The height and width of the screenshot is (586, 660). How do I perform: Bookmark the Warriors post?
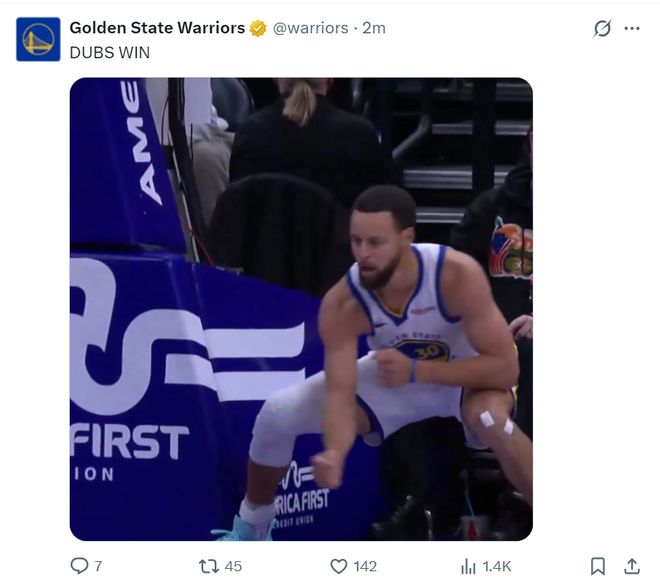click(598, 566)
